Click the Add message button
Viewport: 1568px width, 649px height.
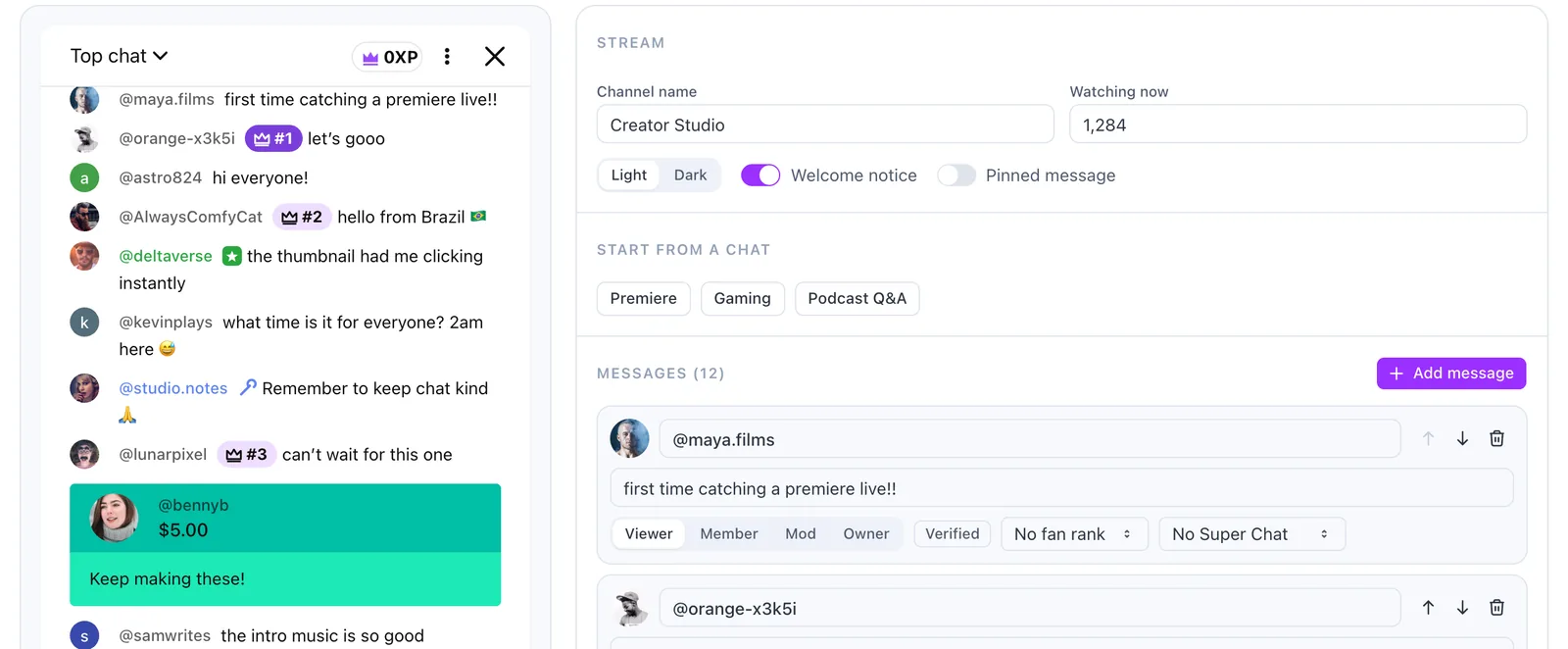[x=1451, y=374]
